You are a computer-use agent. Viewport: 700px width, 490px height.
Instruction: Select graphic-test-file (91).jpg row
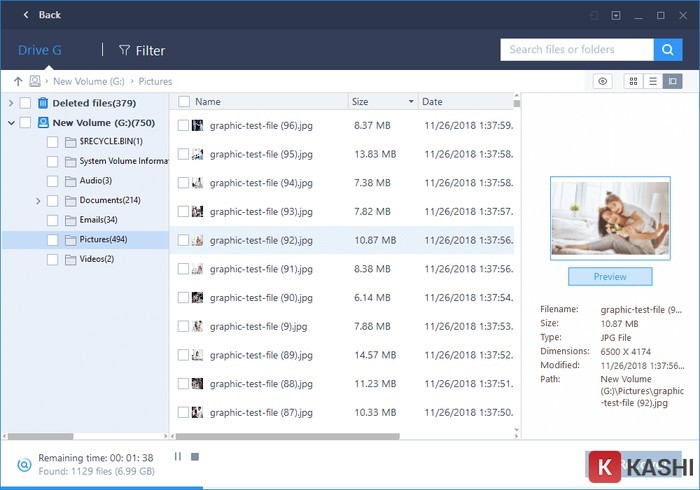click(342, 269)
